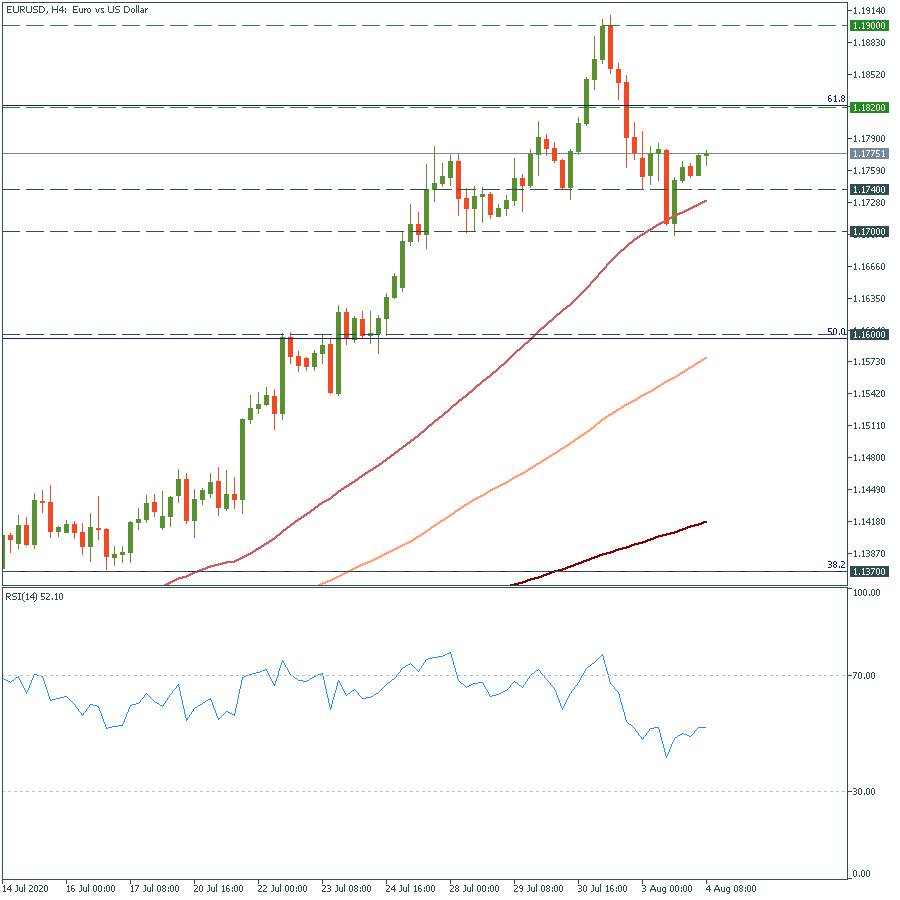The height and width of the screenshot is (900, 900).
Task: Select the 1.17400 price level tag
Action: (867, 189)
